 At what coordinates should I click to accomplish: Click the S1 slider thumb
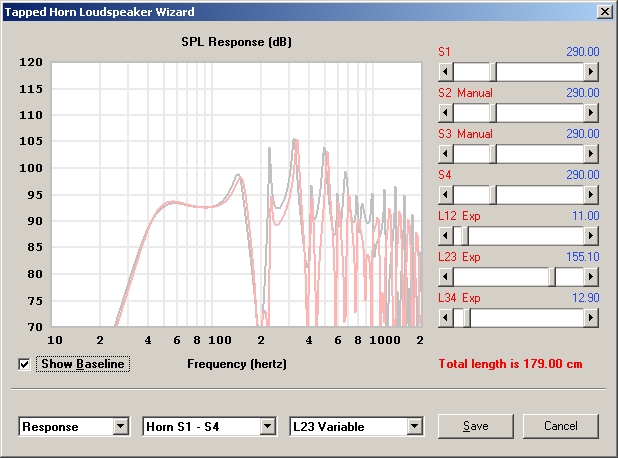coord(493,72)
